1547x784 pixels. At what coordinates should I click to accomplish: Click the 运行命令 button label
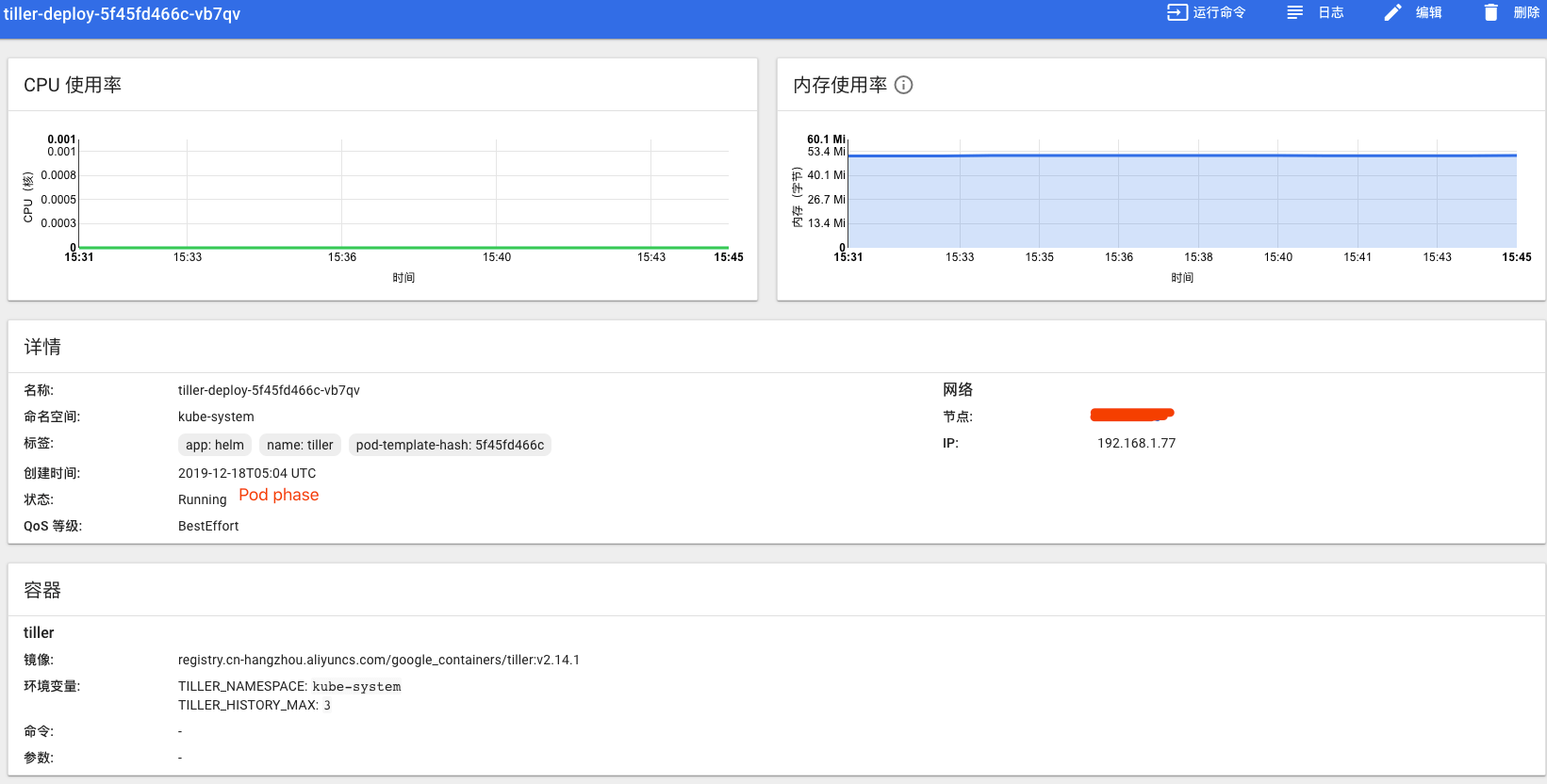pos(1219,12)
